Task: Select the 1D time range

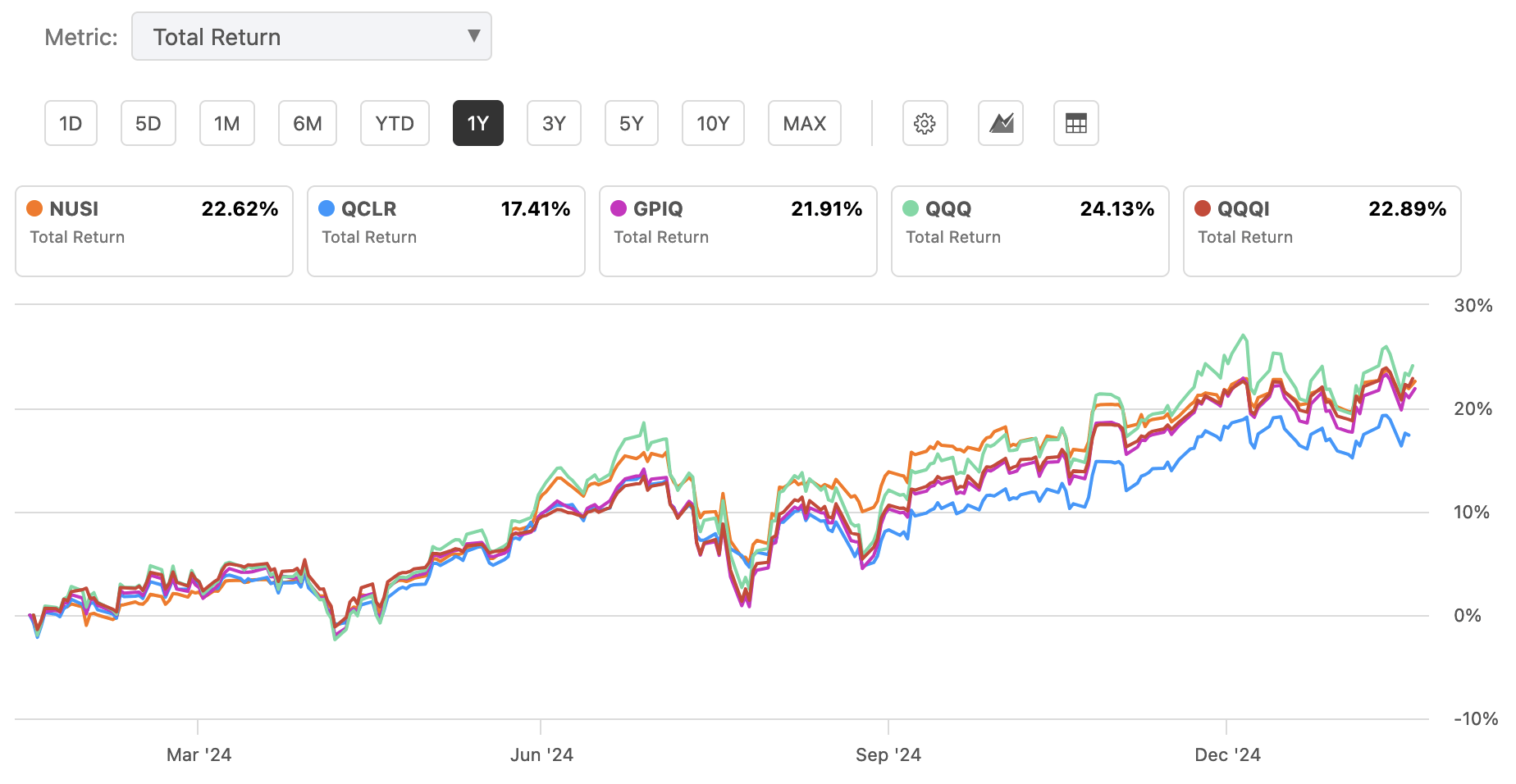Action: point(71,123)
